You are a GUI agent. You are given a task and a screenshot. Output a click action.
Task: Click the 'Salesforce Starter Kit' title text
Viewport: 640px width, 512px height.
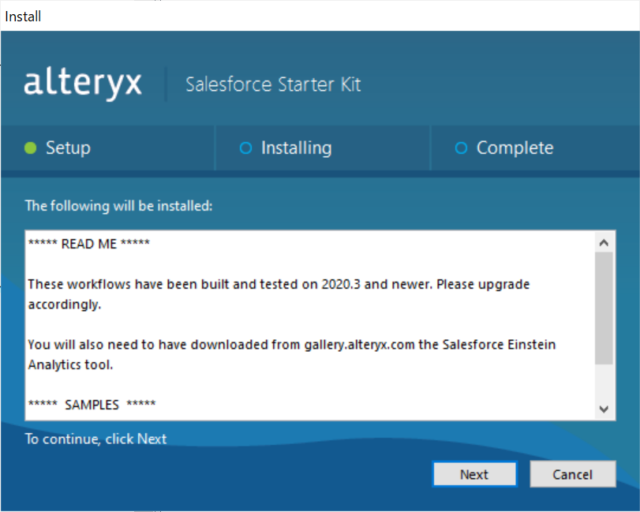click(273, 85)
